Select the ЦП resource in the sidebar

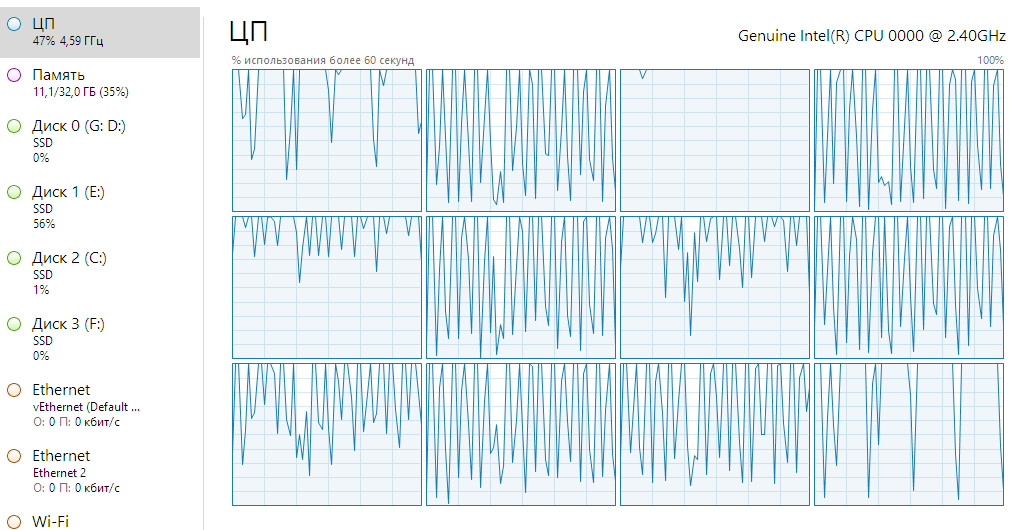point(100,32)
